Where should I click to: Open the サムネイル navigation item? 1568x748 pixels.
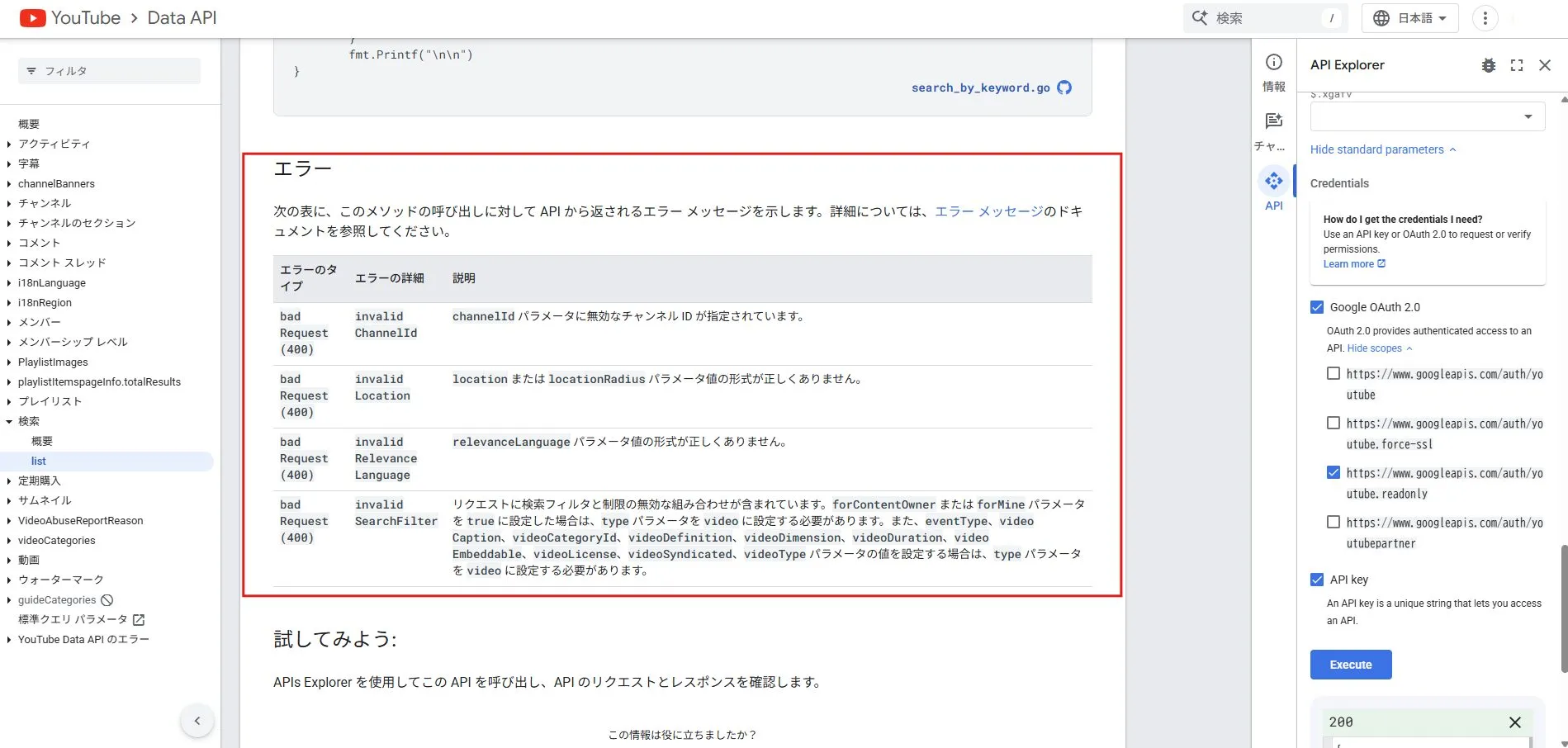pyautogui.click(x=45, y=500)
